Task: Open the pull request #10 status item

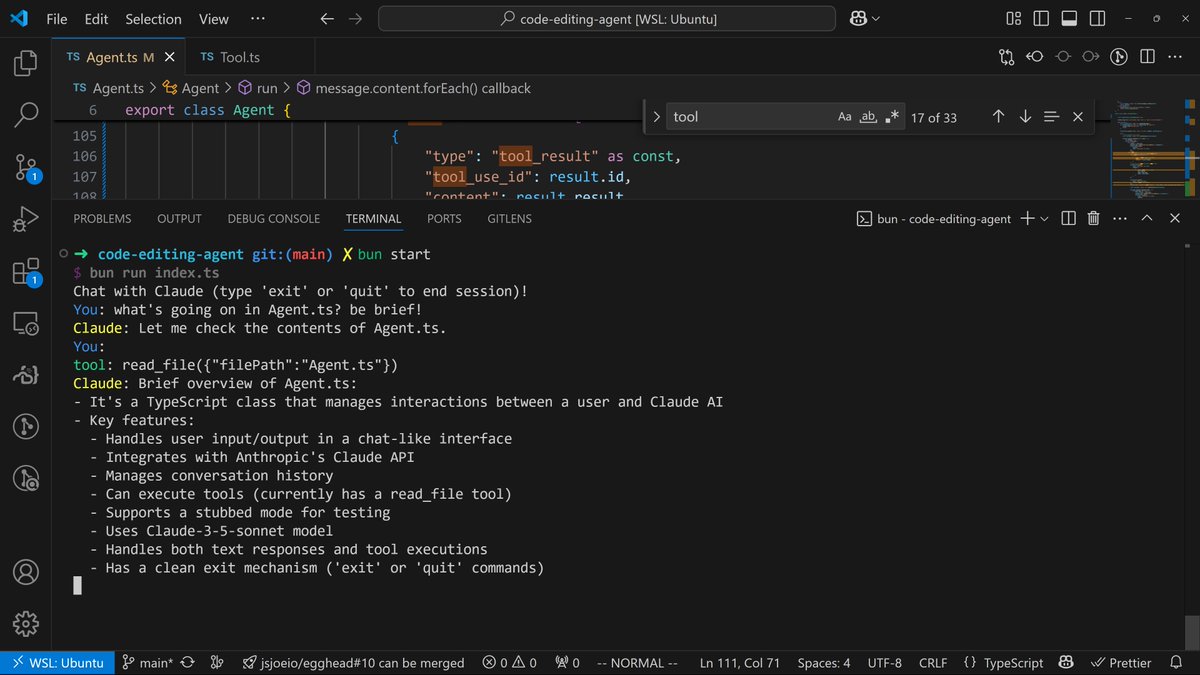Action: point(353,662)
